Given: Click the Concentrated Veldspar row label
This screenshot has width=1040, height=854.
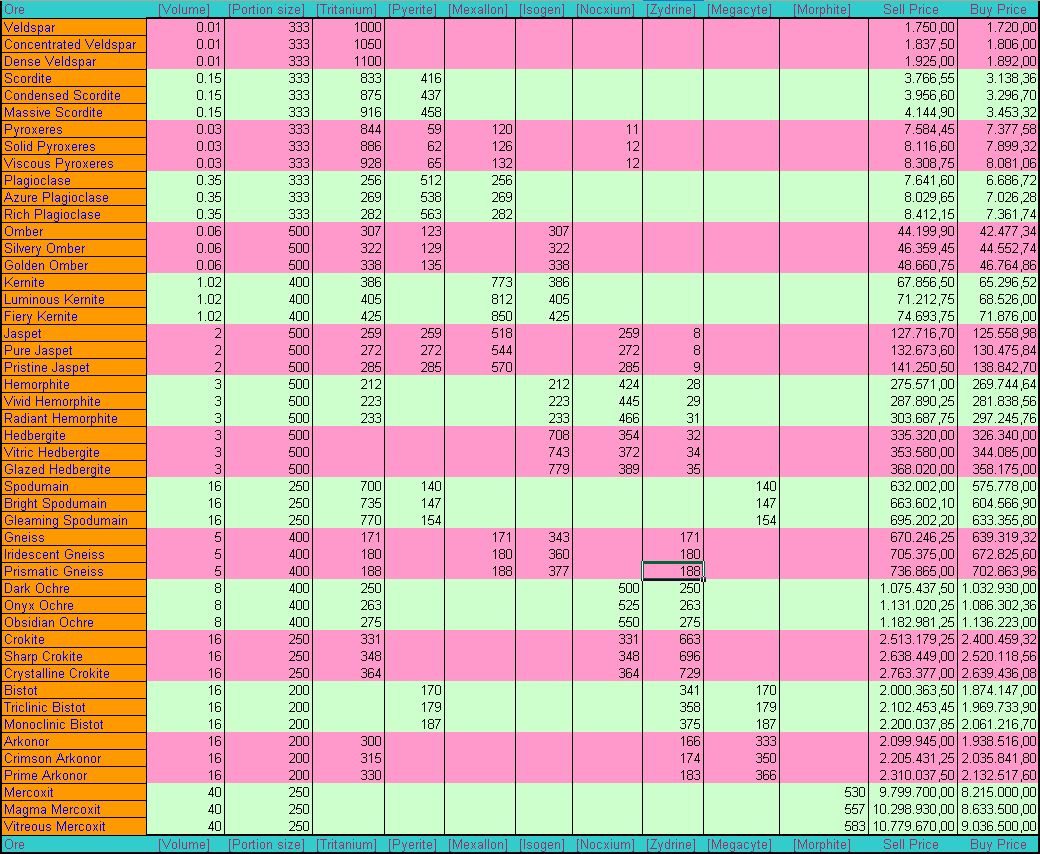Looking at the screenshot, I should (73, 44).
